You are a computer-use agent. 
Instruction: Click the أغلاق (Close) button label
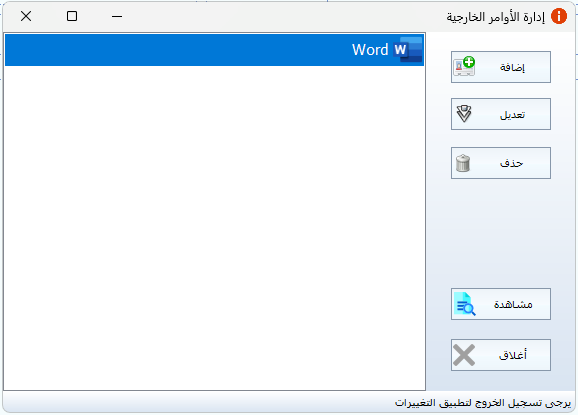[x=513, y=355]
